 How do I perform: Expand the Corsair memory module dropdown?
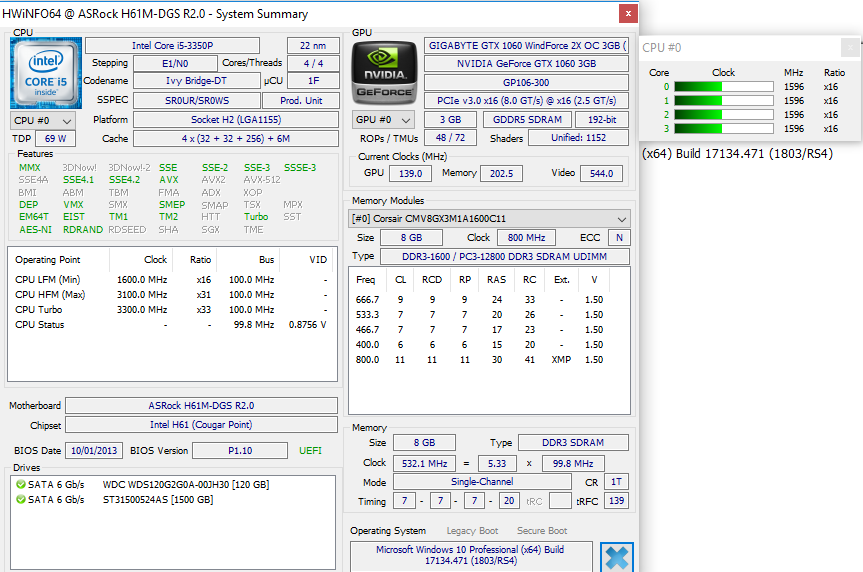[489, 219]
